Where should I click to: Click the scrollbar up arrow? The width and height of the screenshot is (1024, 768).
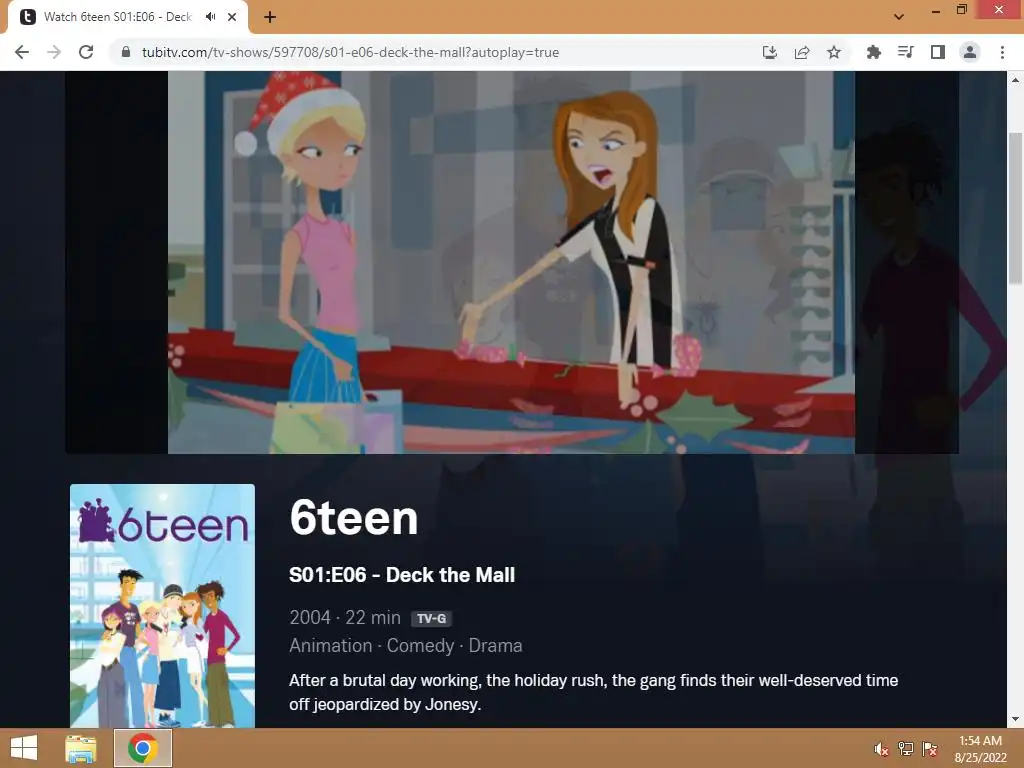1015,80
